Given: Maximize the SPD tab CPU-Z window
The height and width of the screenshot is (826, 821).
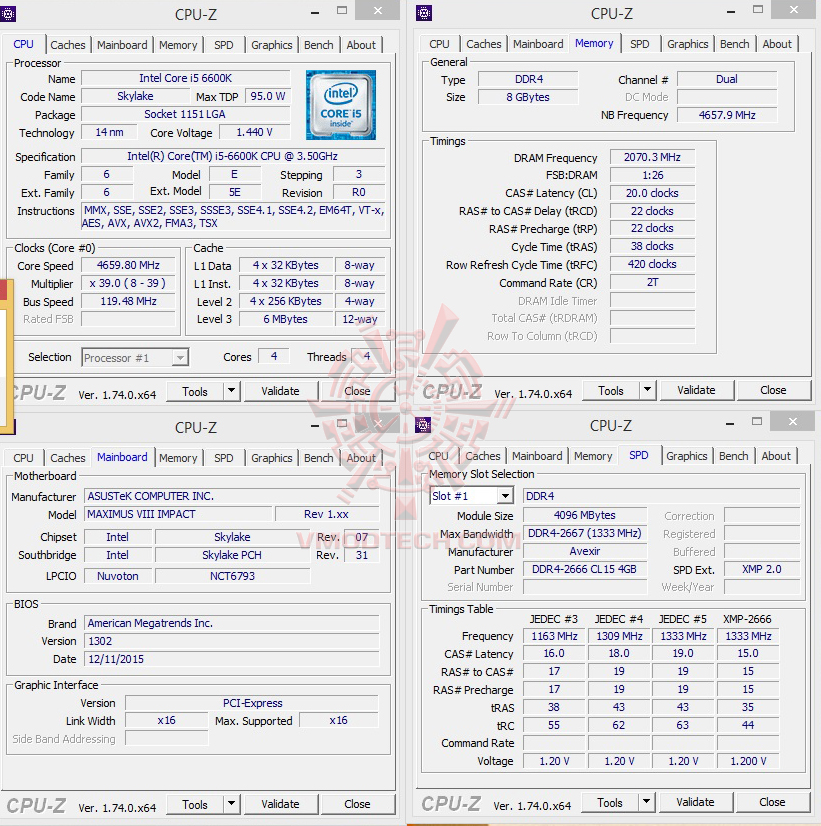Looking at the screenshot, I should tap(757, 421).
